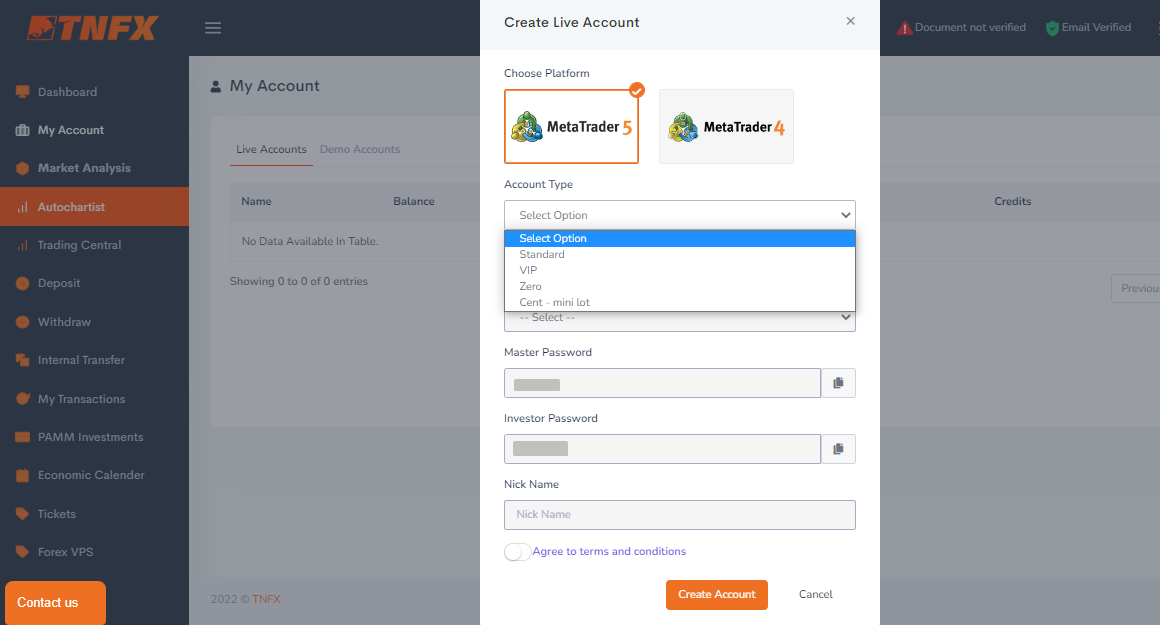Click the Nick Name input field
Viewport: 1160px width, 625px height.
(680, 515)
